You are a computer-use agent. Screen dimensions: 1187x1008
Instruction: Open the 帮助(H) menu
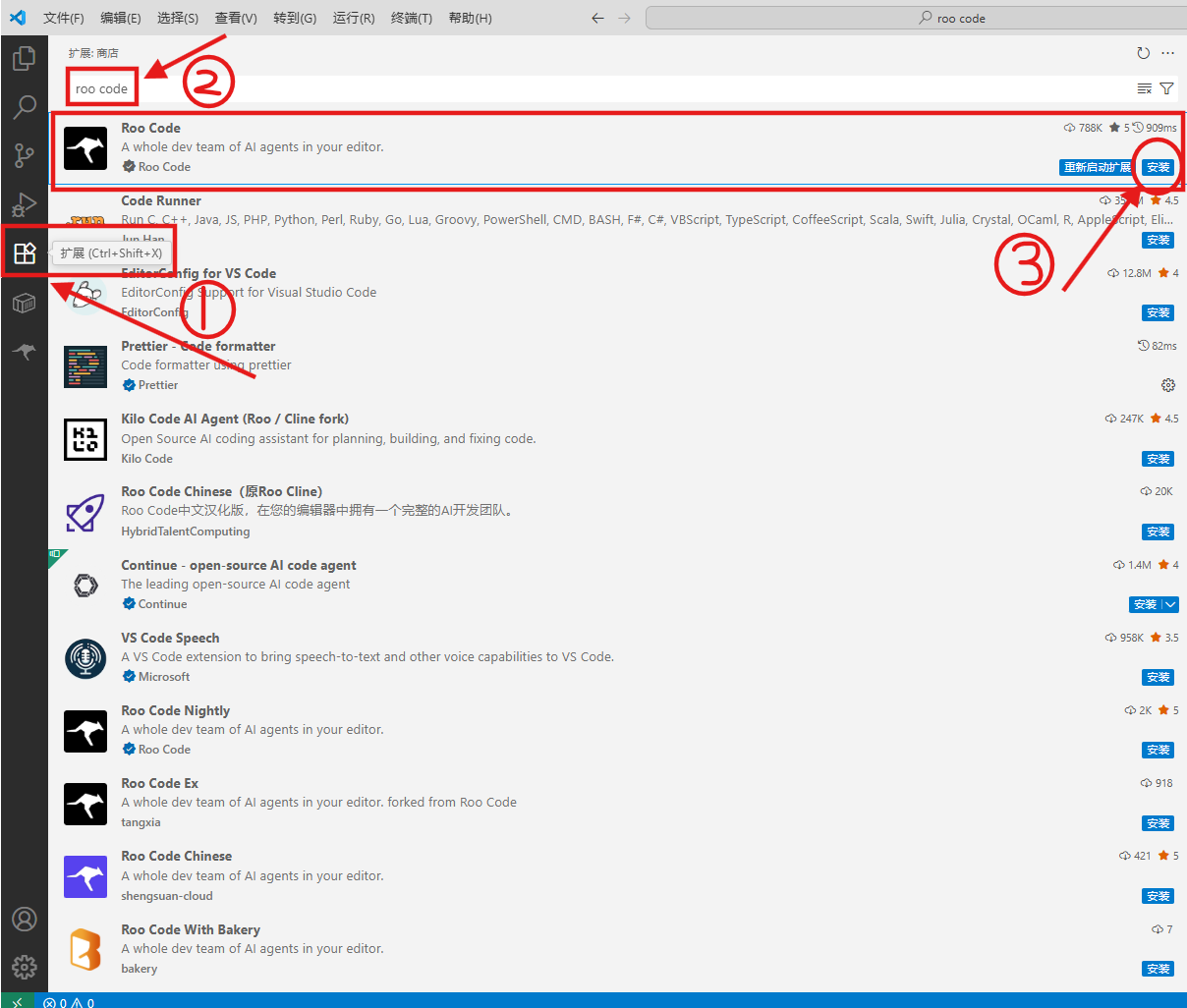(470, 18)
